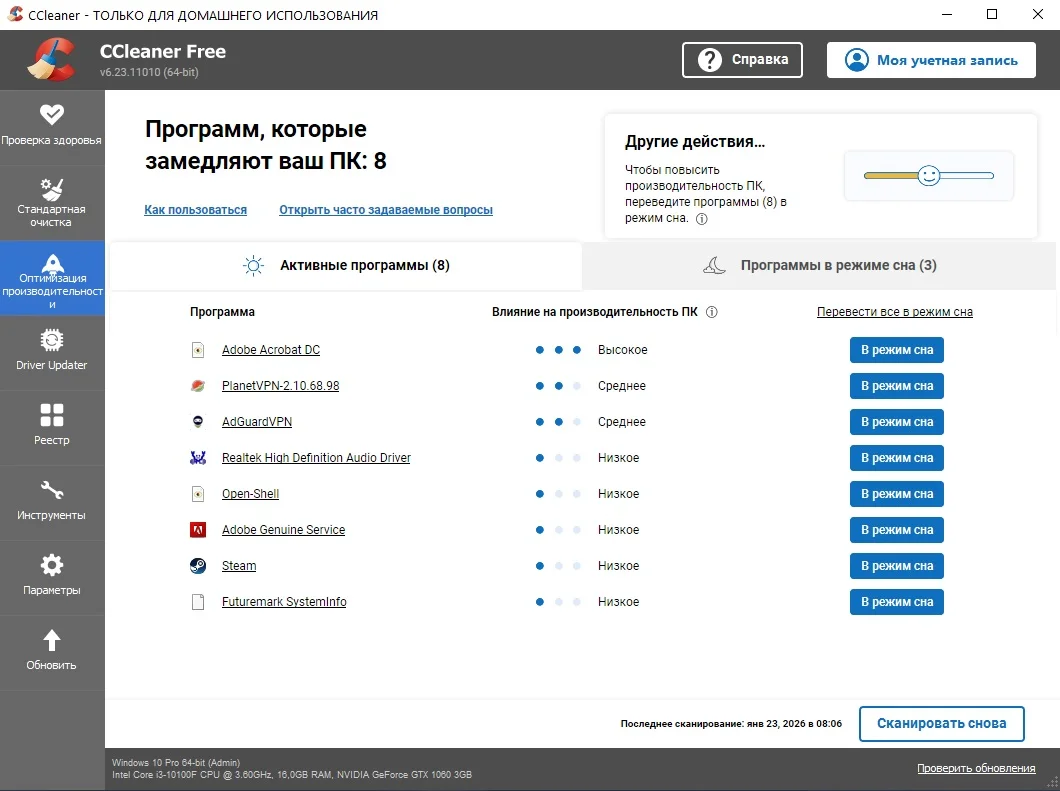Image resolution: width=1060 pixels, height=791 pixels.
Task: Open Стандартная очистка in the sidebar
Action: 52,202
